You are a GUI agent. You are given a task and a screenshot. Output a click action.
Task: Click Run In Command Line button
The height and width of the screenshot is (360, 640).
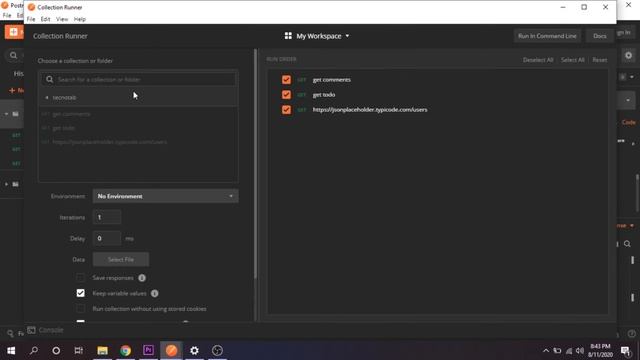(547, 36)
